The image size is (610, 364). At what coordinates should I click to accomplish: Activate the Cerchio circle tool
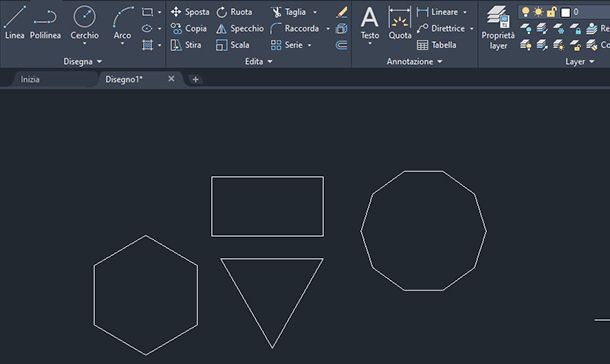(84, 22)
